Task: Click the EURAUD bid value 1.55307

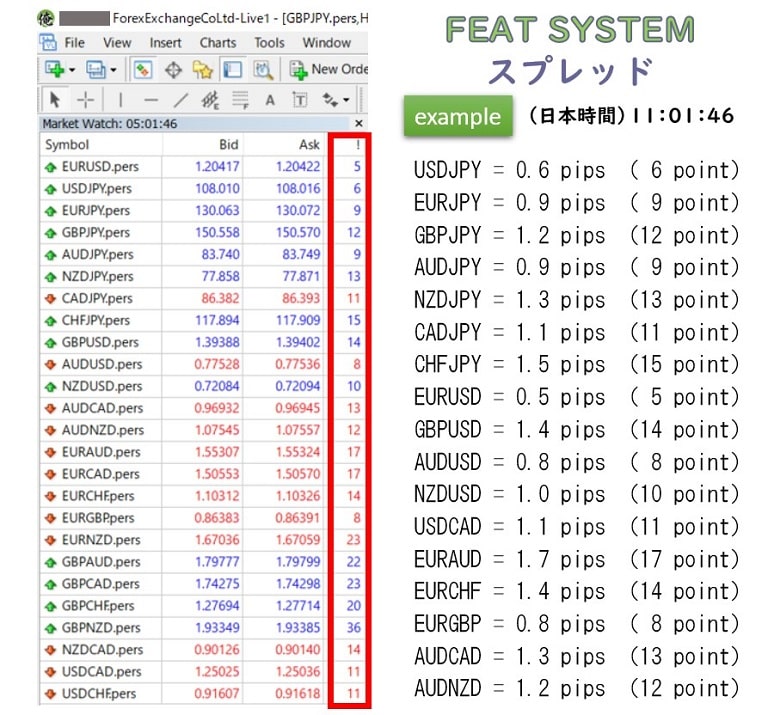Action: point(217,452)
